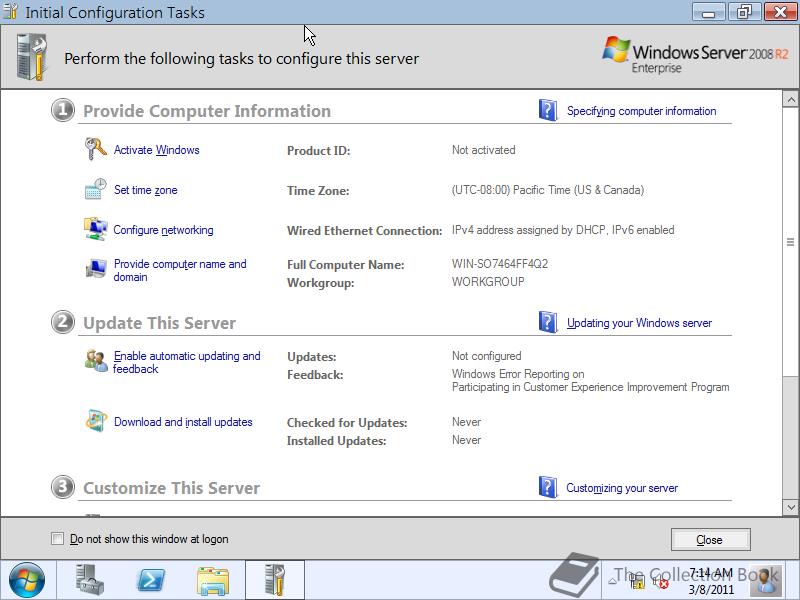Click the WORKGROUP value text
The width and height of the screenshot is (800, 600).
tap(488, 282)
